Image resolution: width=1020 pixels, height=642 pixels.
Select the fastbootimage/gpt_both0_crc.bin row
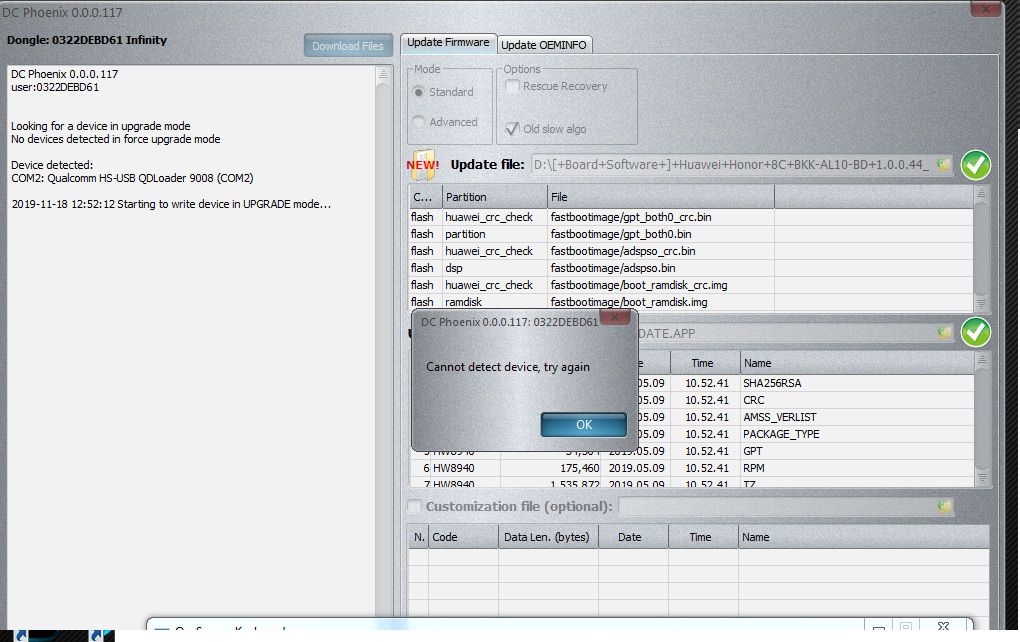691,217
